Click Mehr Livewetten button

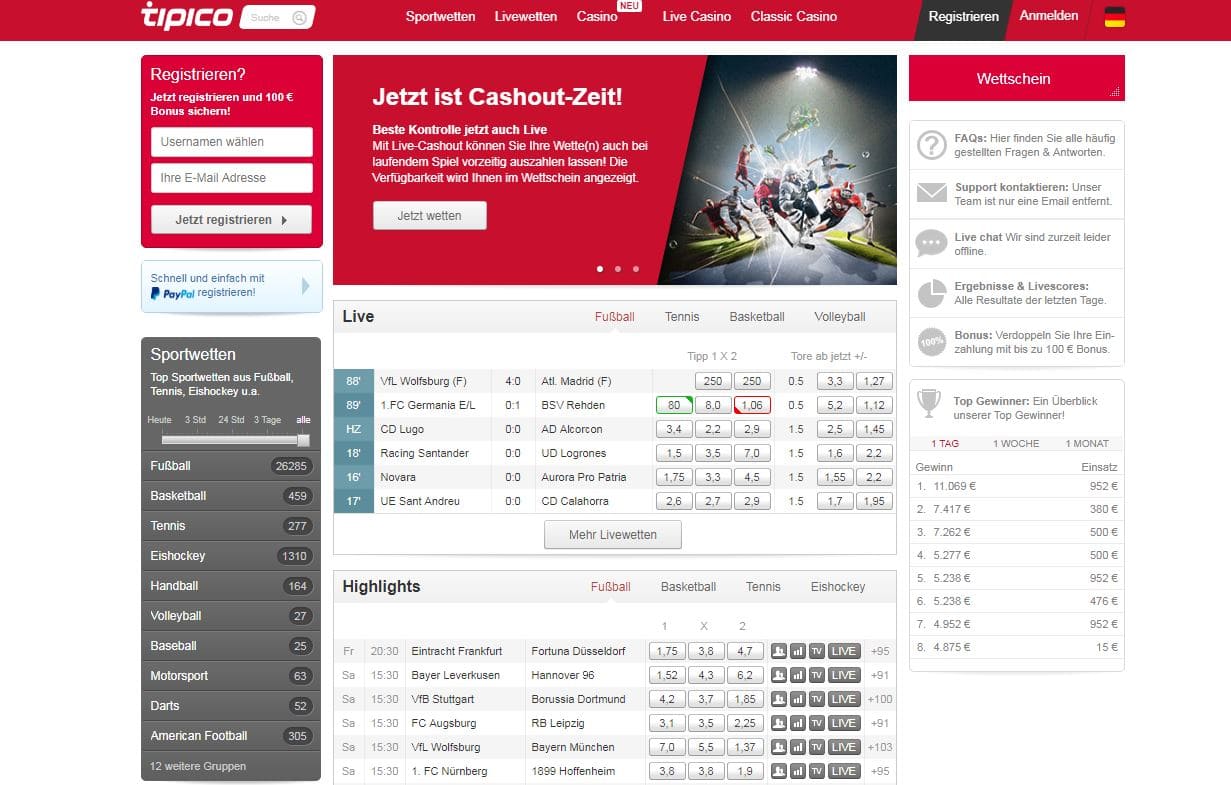pyautogui.click(x=613, y=535)
